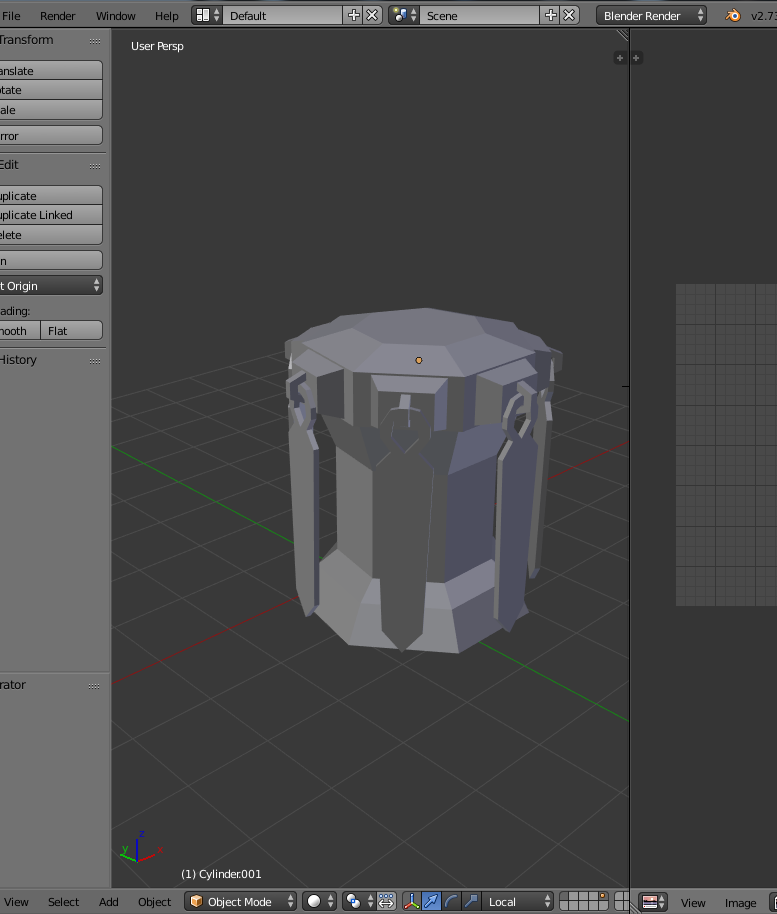
Task: Click the History panel grip dots
Action: click(95, 361)
